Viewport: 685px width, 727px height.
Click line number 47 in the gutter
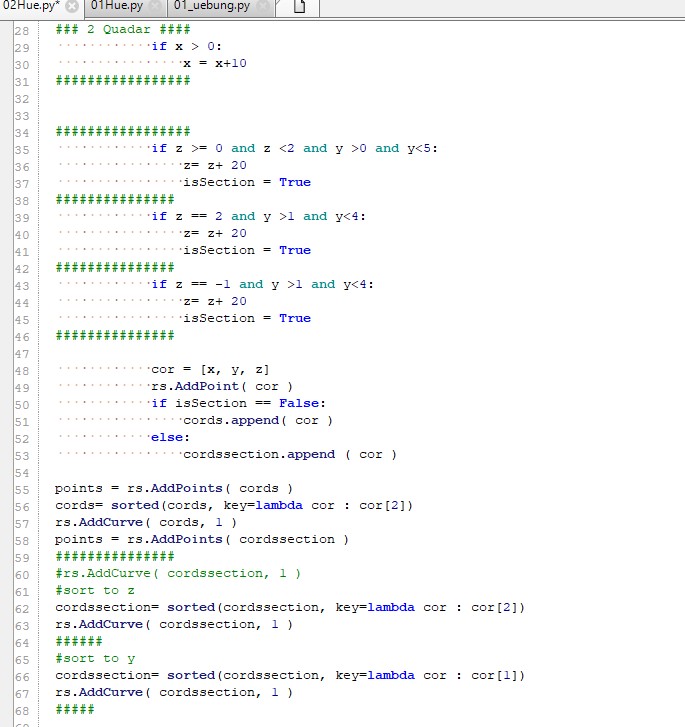(22, 354)
